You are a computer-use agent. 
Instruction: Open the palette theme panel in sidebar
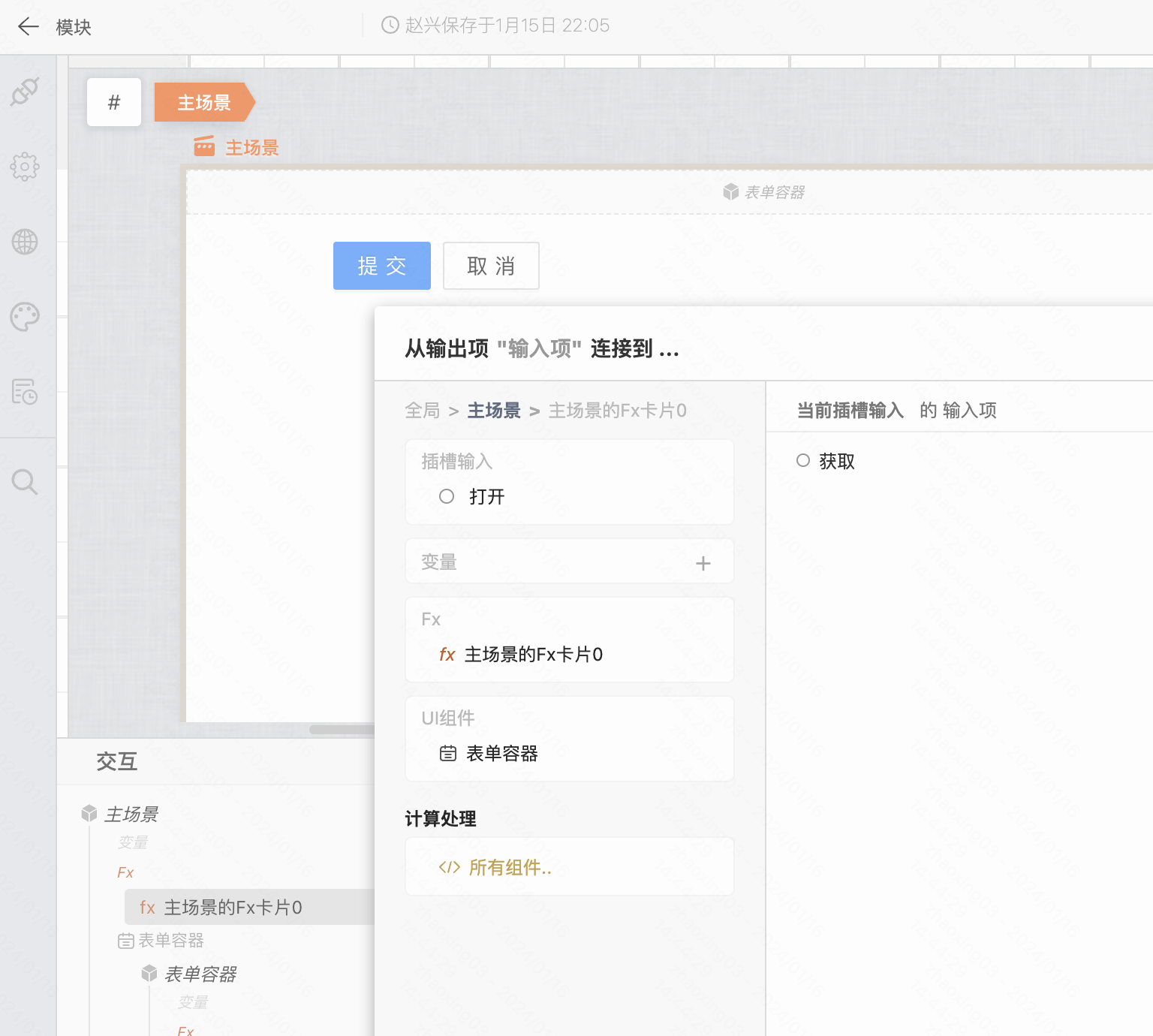coord(25,317)
